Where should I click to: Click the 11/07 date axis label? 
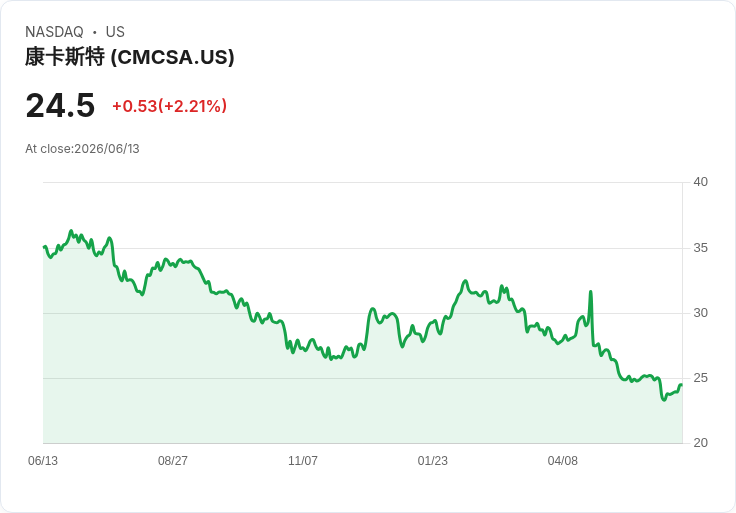pos(303,461)
